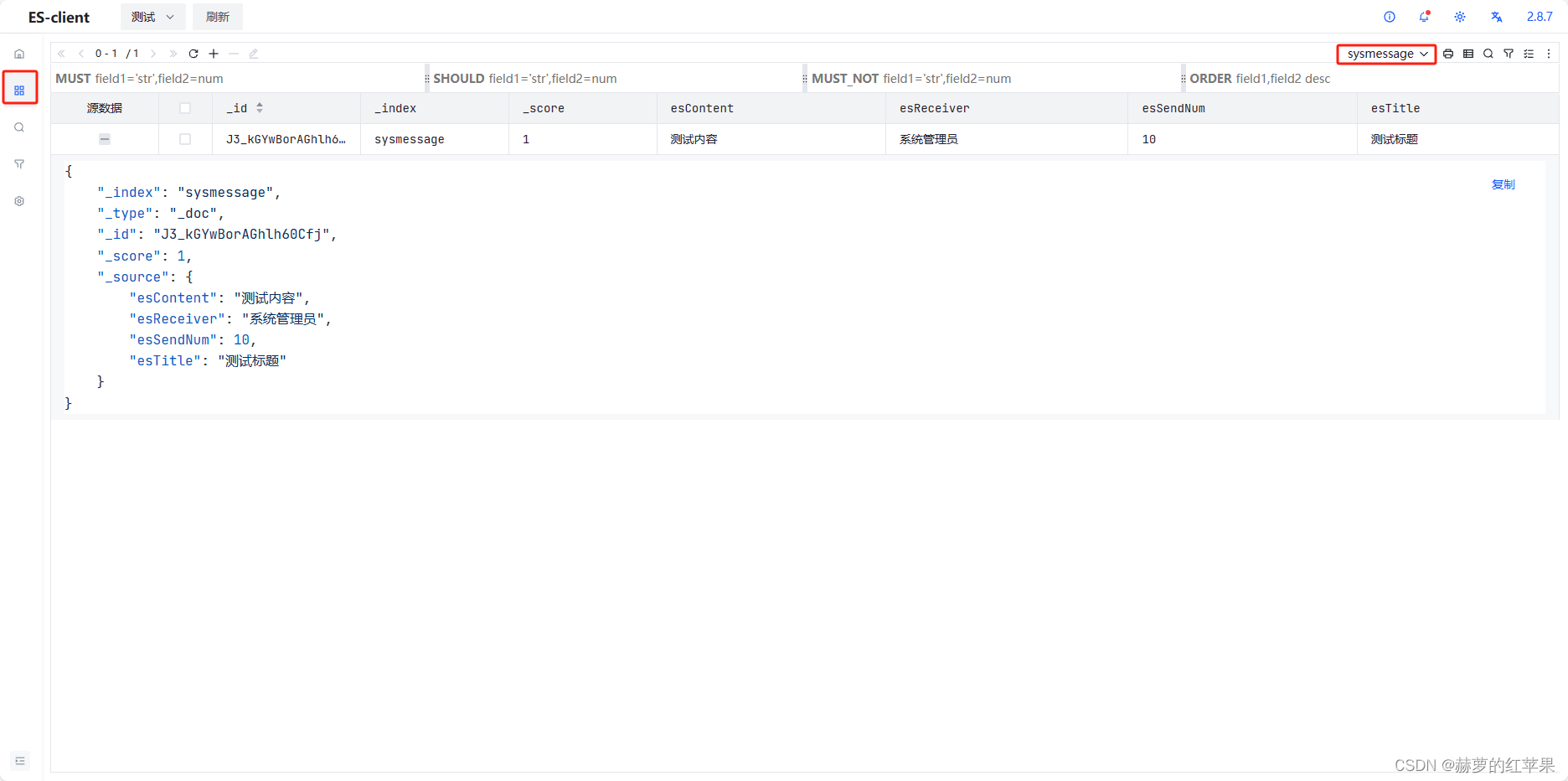1568x781 pixels.
Task: Jump to last page of results
Action: click(x=173, y=54)
